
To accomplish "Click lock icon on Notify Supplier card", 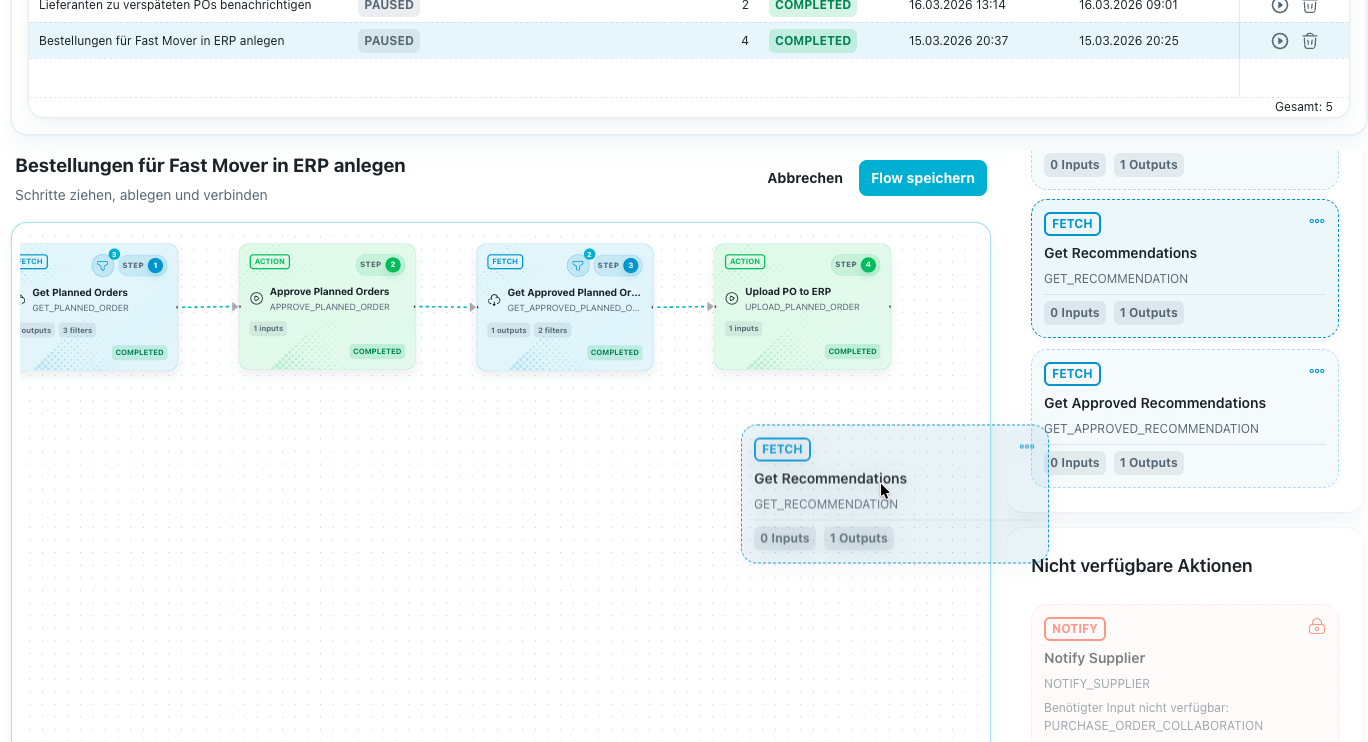I will tap(1316, 627).
